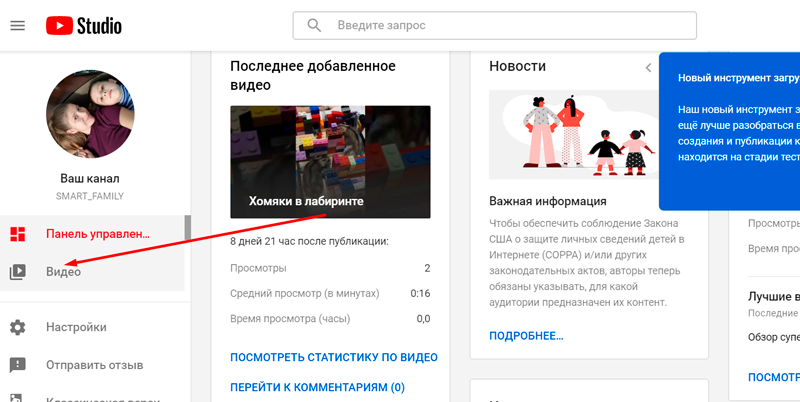Click the Видео play icon
800x402 pixels.
[18, 271]
